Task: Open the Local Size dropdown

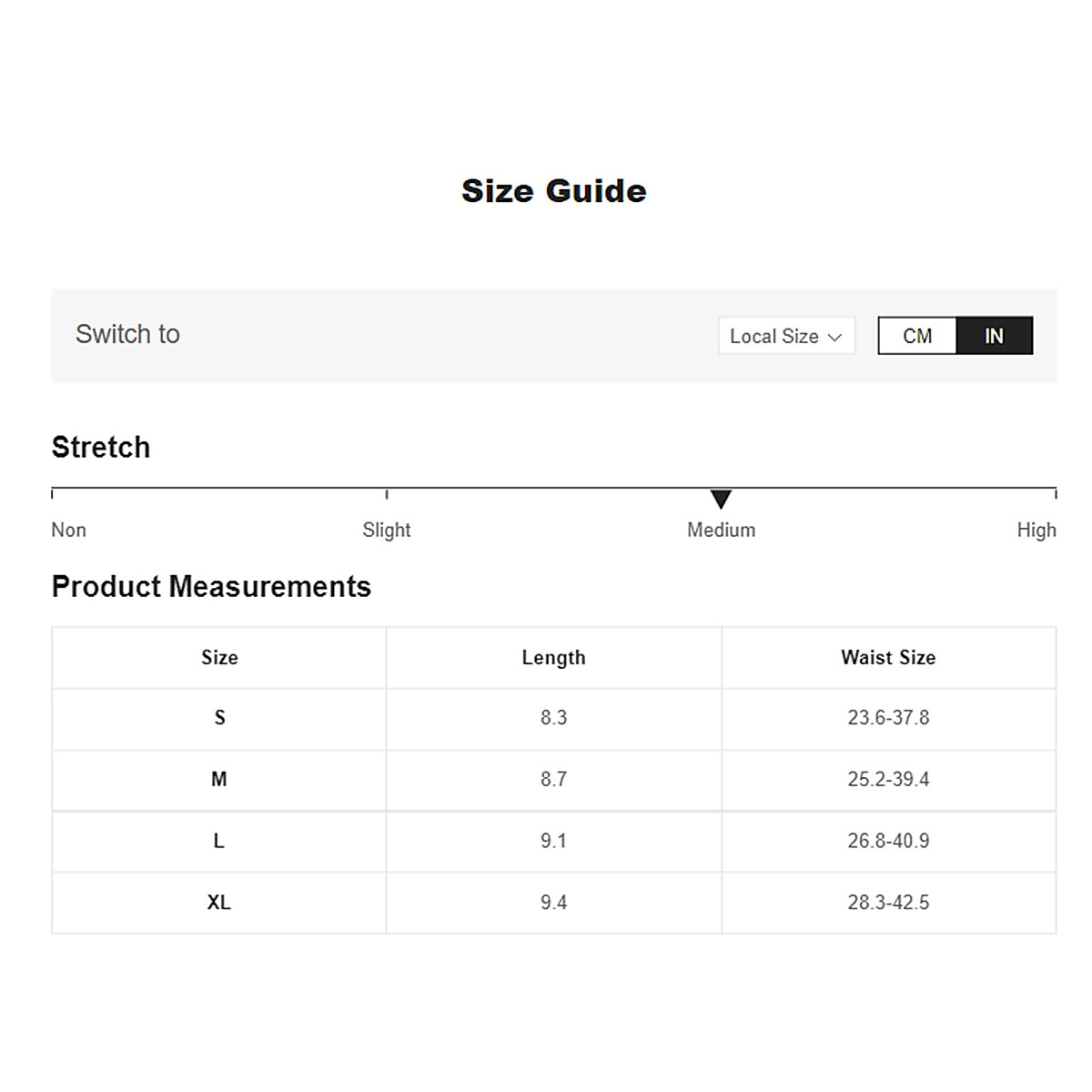Action: click(x=786, y=336)
